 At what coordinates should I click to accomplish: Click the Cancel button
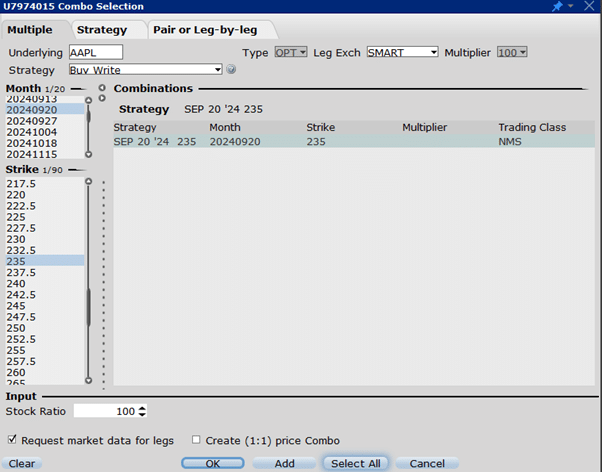[427, 464]
